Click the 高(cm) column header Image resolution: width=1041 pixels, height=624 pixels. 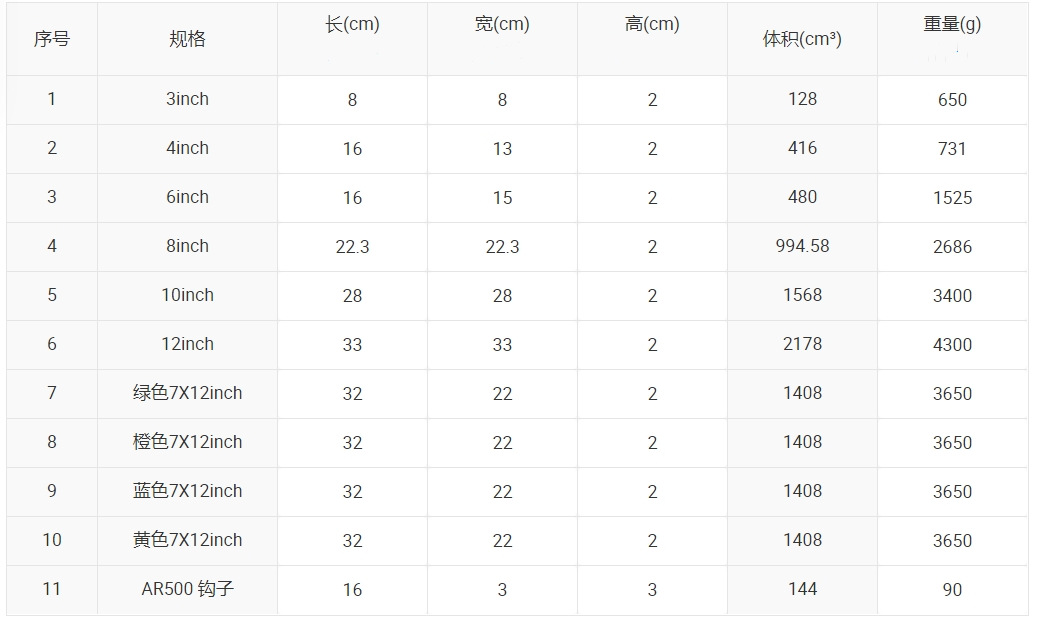(x=652, y=26)
